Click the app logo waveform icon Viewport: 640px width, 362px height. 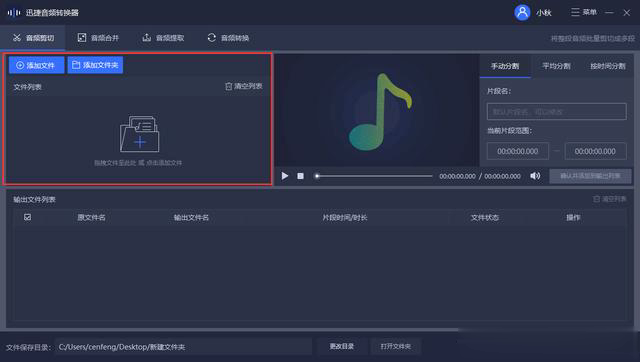[x=13, y=13]
